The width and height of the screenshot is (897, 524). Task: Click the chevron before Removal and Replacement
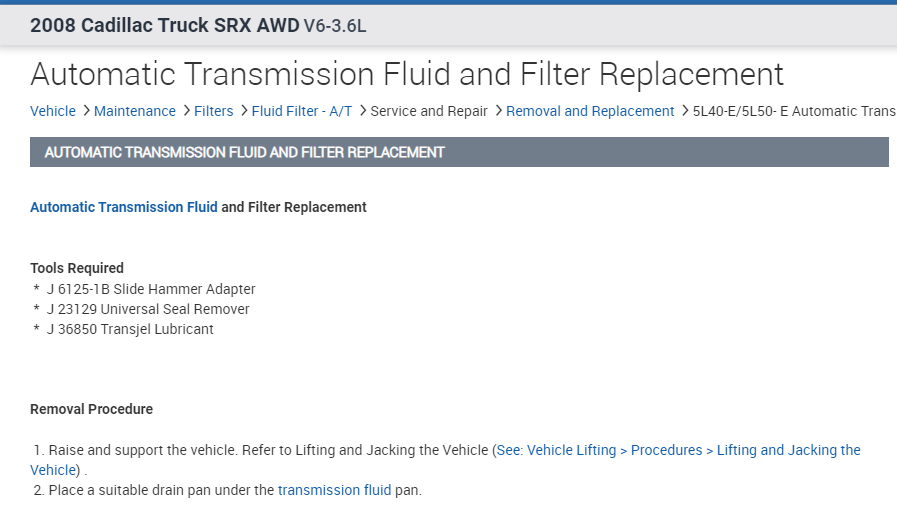(497, 111)
